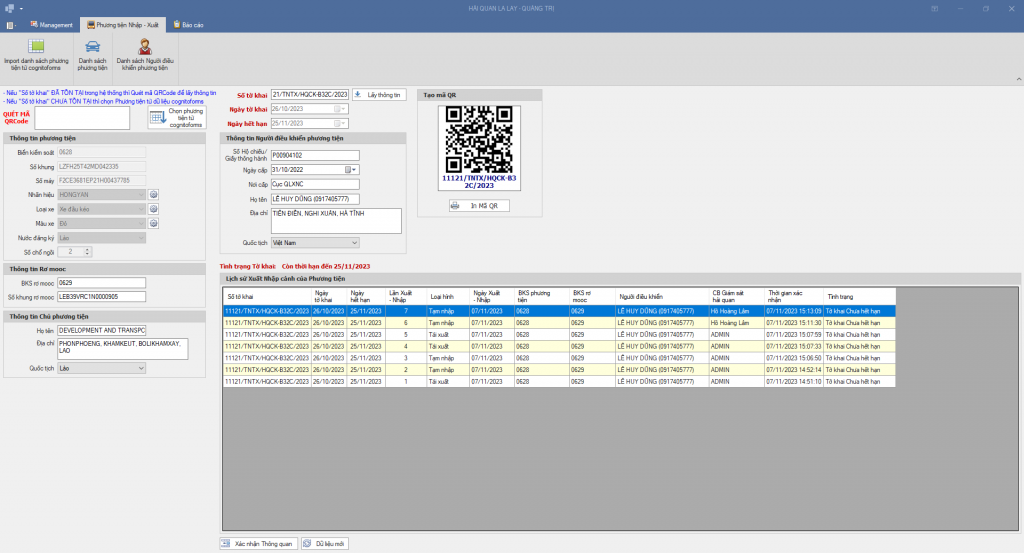1024x553 pixels.
Task: Click refresh icon next to Nhãn hiệu
Action: [x=153, y=195]
